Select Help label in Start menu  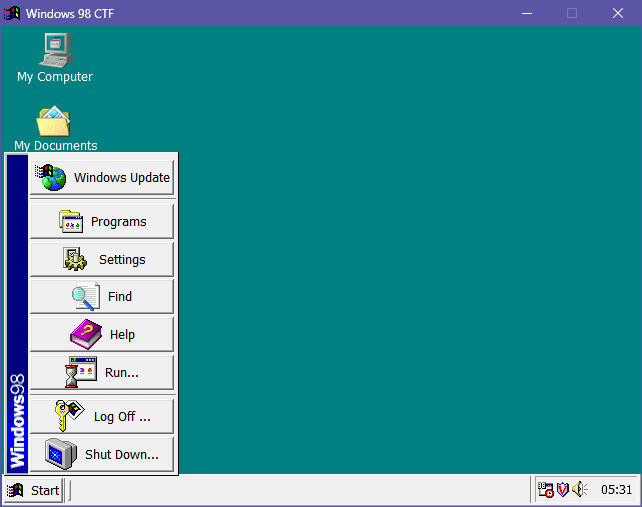122,335
